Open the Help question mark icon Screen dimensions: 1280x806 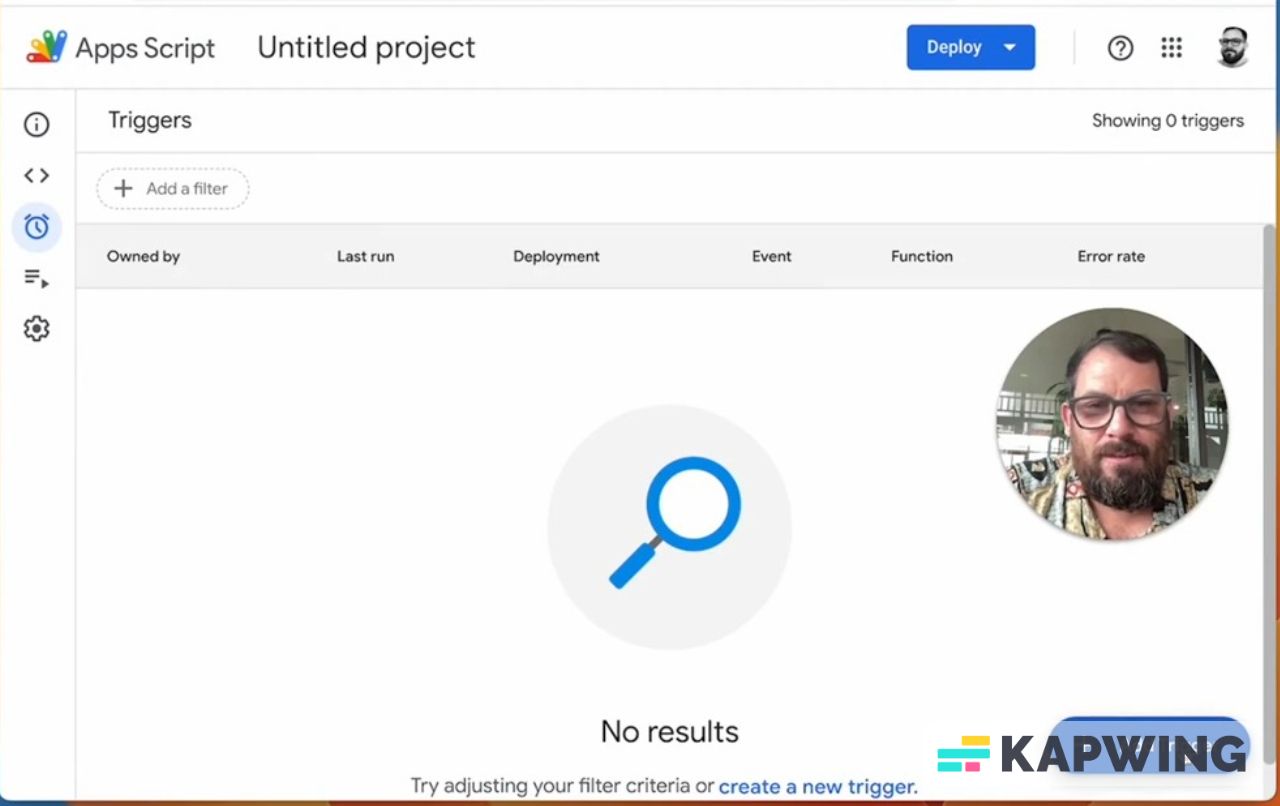click(1121, 48)
